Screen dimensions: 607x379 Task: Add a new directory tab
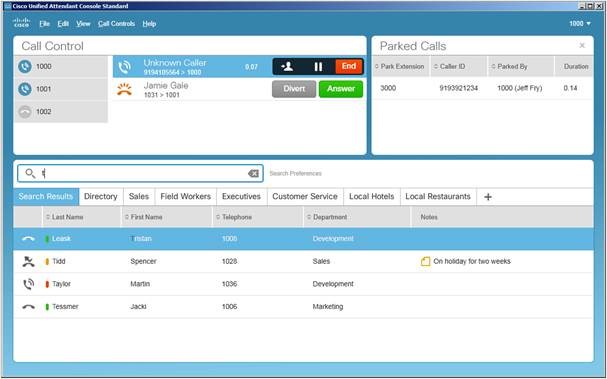tap(488, 197)
